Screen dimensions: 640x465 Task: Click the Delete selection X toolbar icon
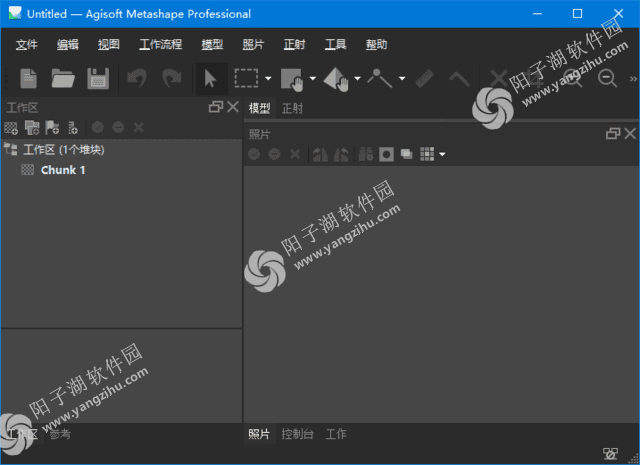(498, 78)
